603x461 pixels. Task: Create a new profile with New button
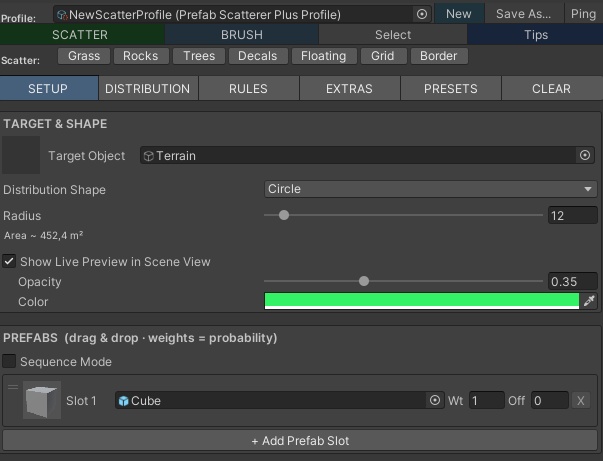coord(459,14)
